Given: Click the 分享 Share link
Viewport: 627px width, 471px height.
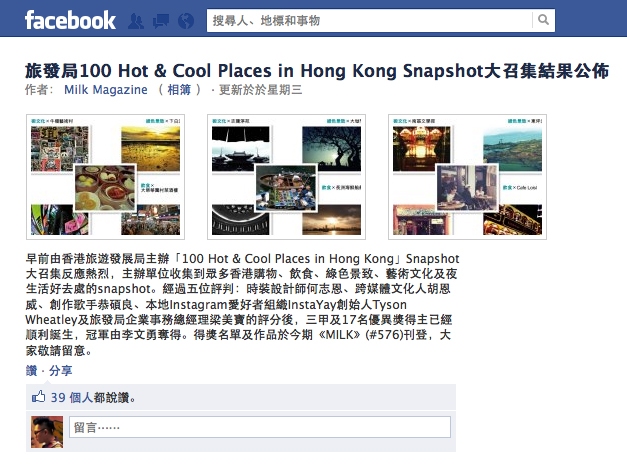Looking at the screenshot, I should pos(61,371).
